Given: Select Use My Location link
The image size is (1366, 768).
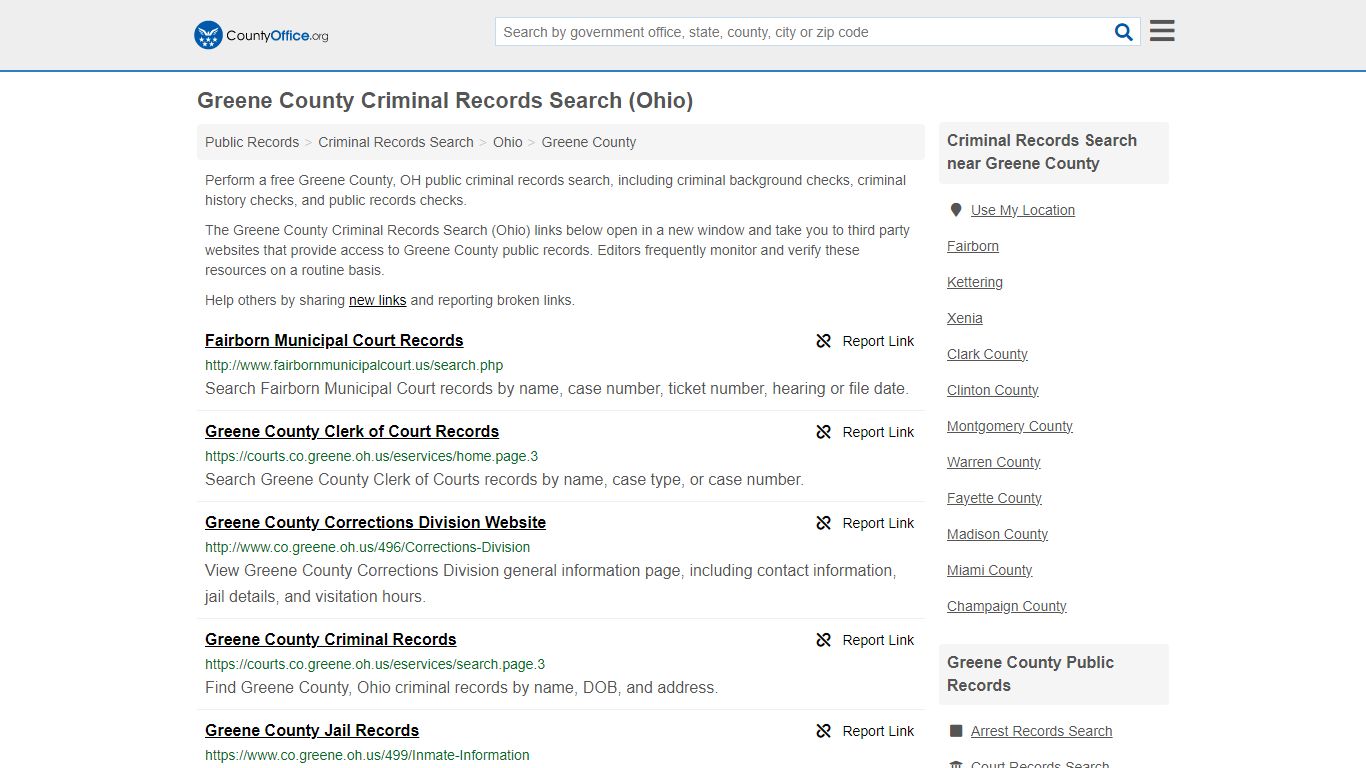Looking at the screenshot, I should pyautogui.click(x=1023, y=210).
